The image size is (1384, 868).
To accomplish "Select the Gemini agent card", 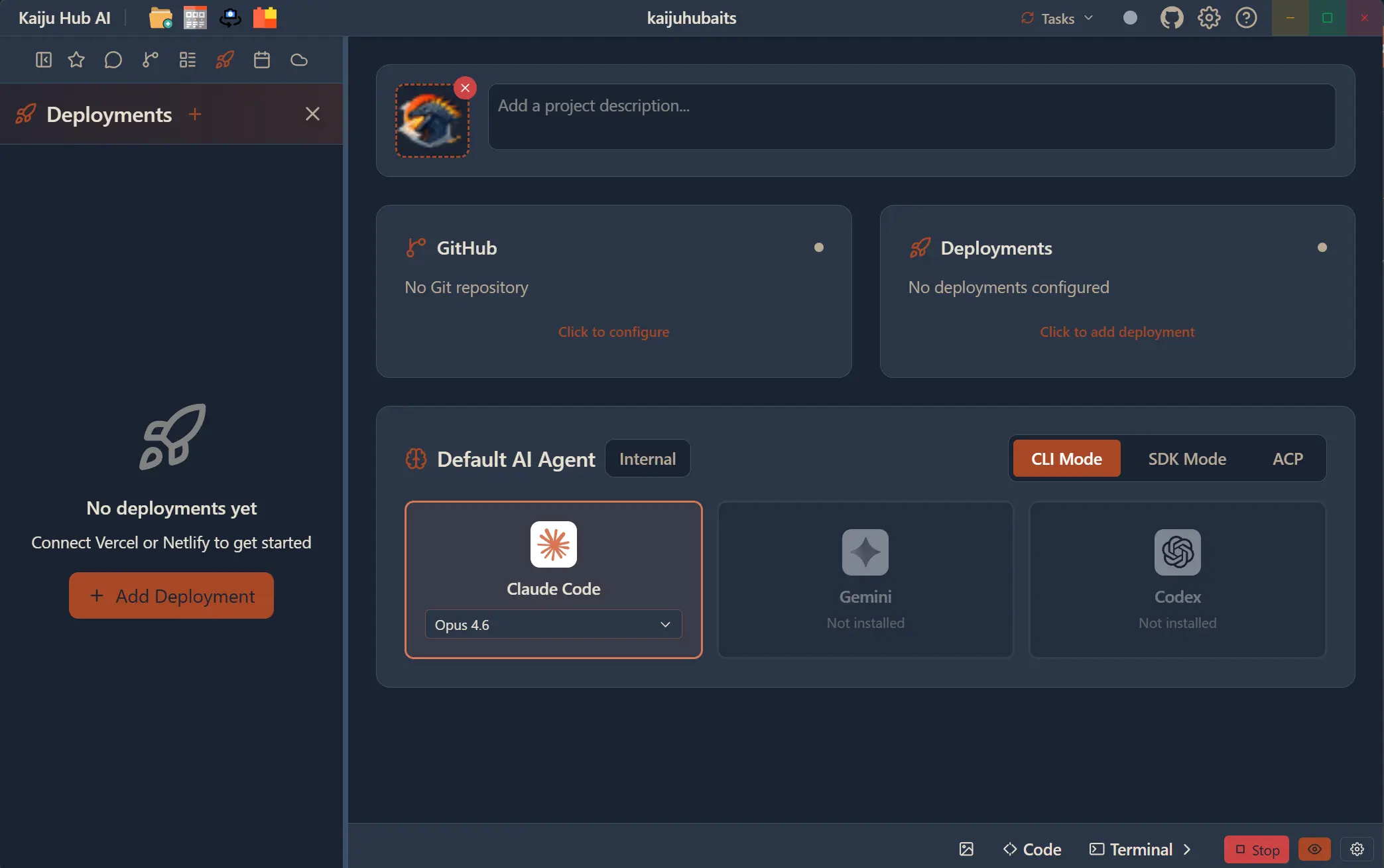I will [x=865, y=580].
